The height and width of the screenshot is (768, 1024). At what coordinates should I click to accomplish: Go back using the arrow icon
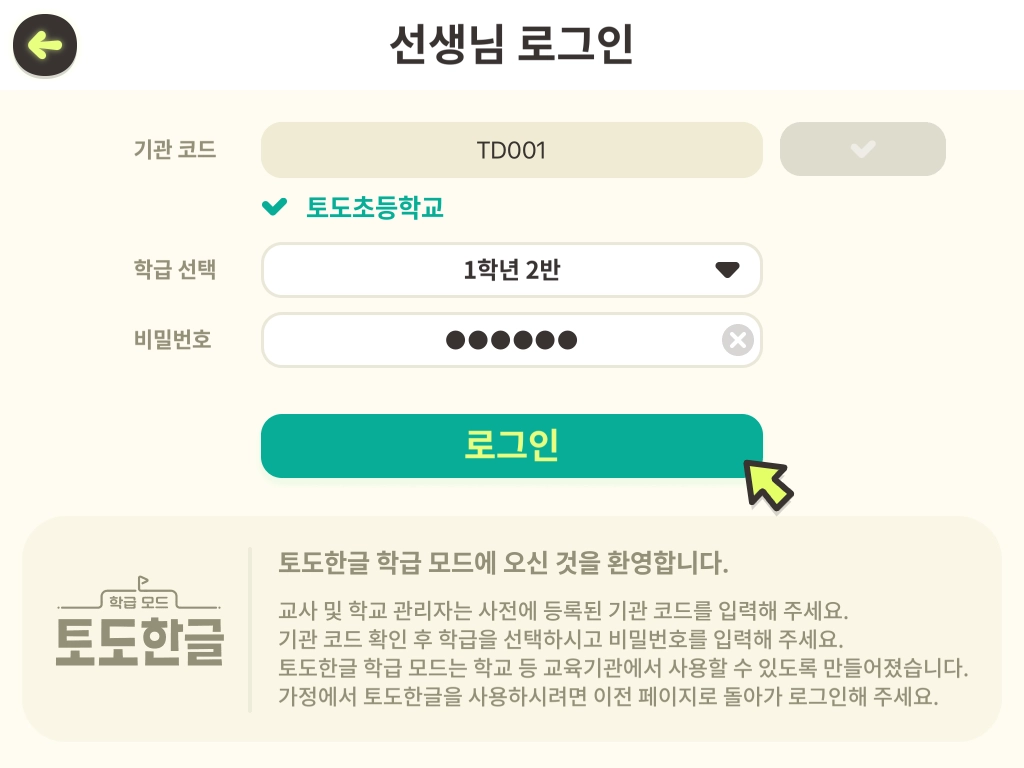[x=45, y=45]
